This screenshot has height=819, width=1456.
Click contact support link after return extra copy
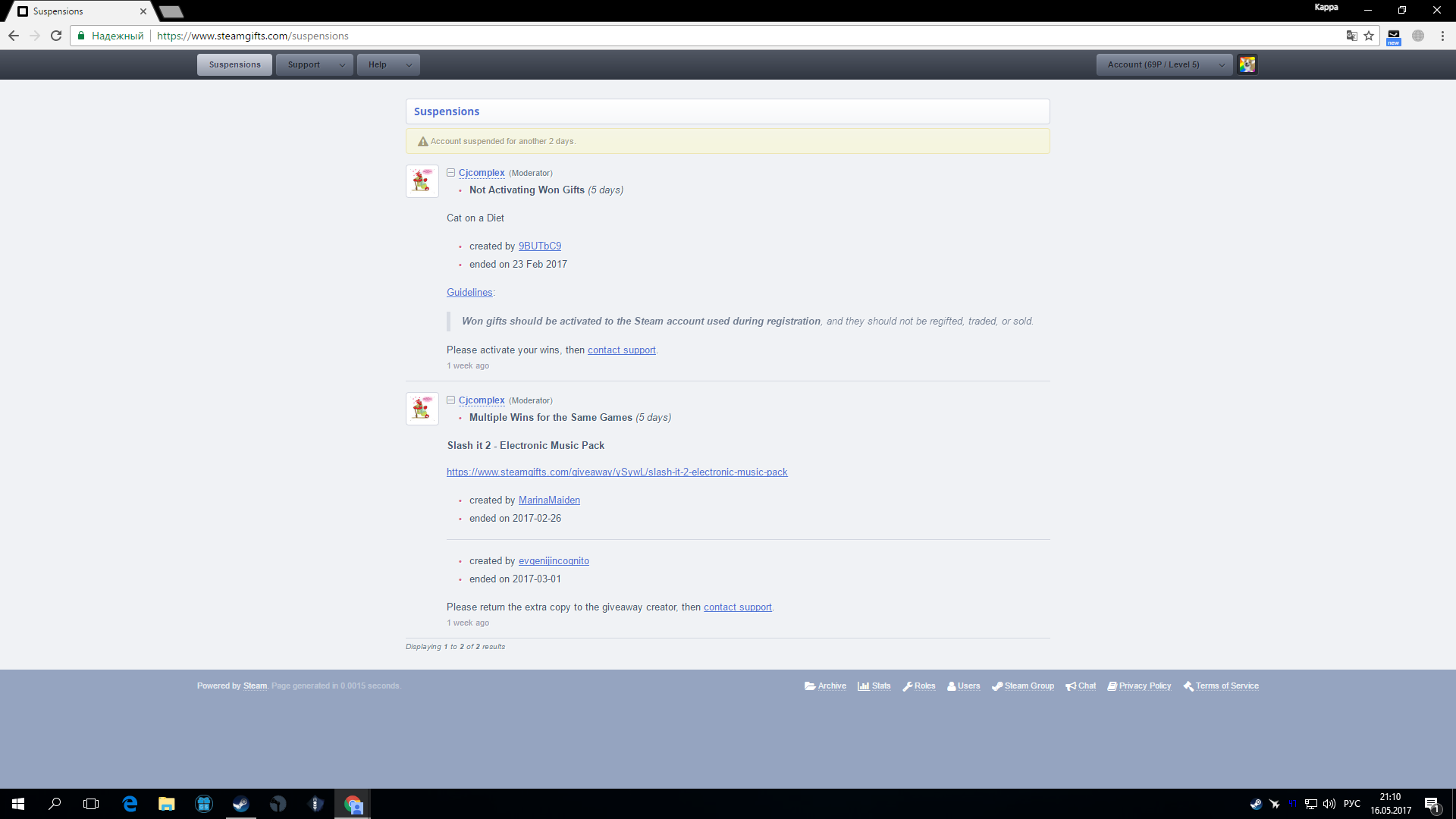tap(738, 607)
